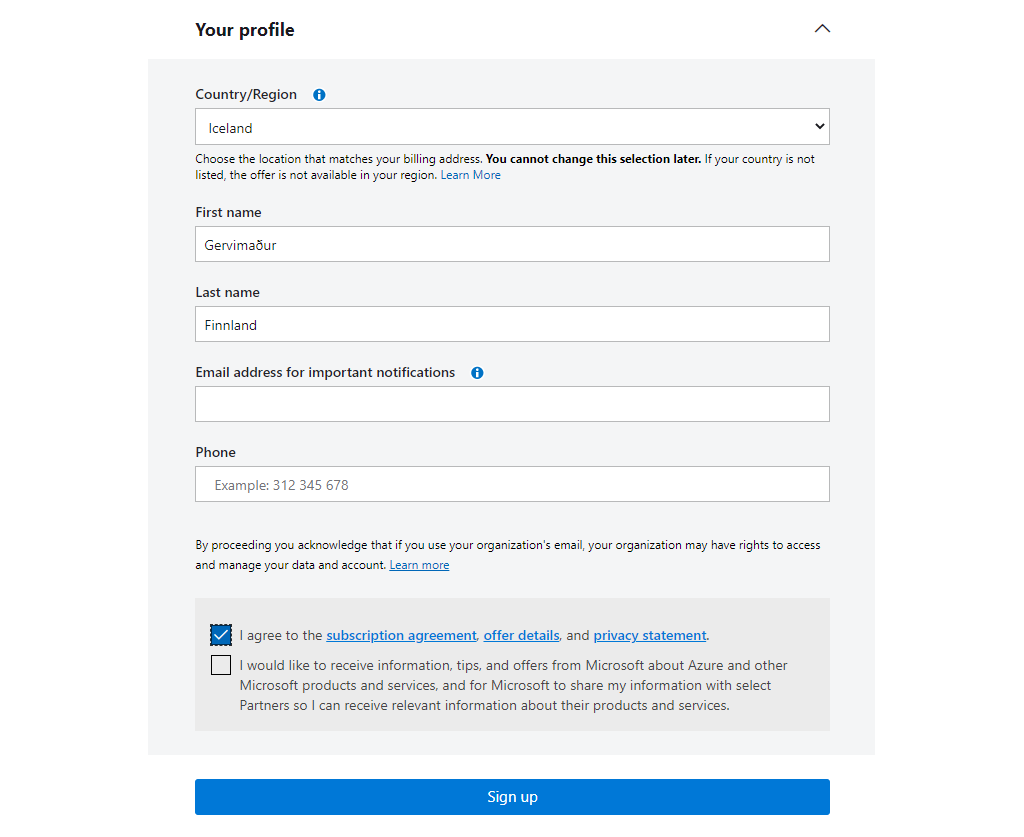This screenshot has width=1024, height=837.
Task: Open the Learn More link about regions
Action: [470, 175]
